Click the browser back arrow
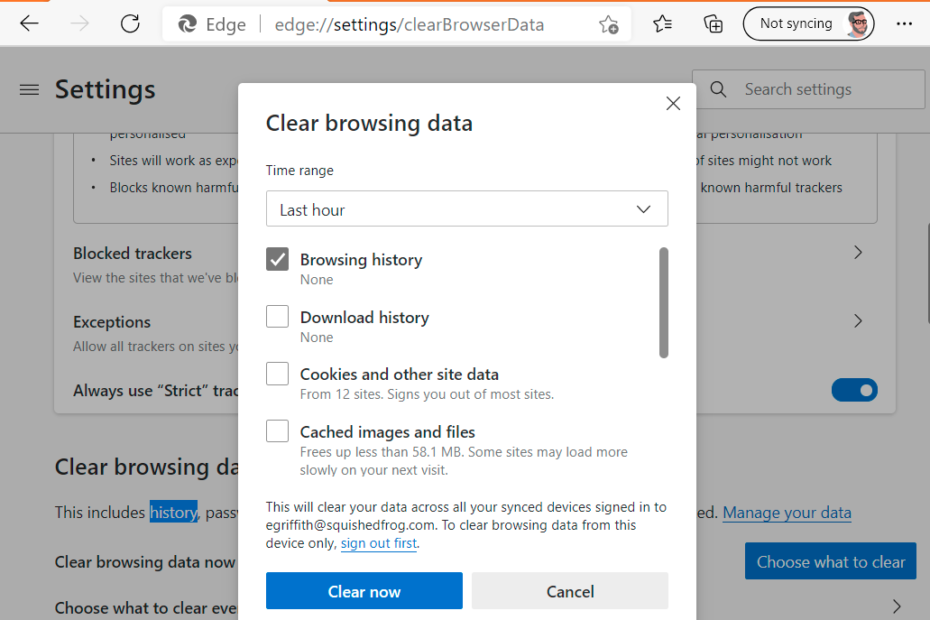 point(30,24)
